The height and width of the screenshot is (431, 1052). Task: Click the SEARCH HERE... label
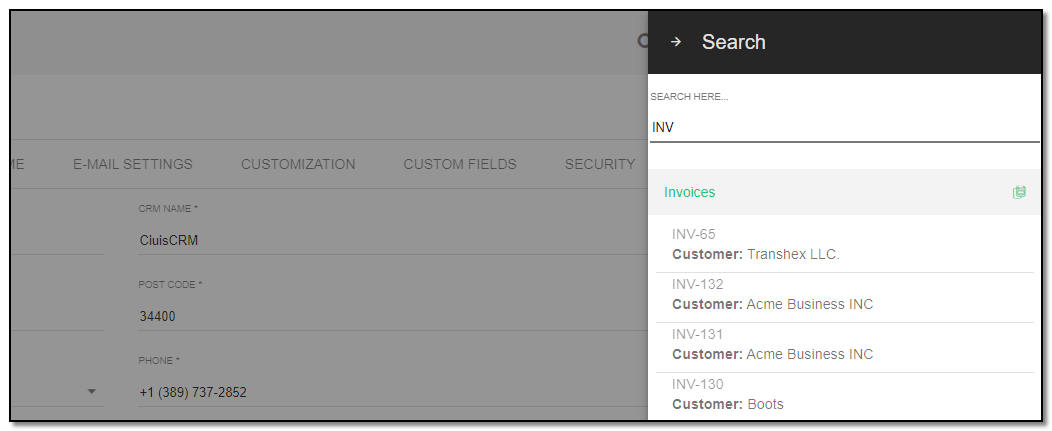(689, 97)
